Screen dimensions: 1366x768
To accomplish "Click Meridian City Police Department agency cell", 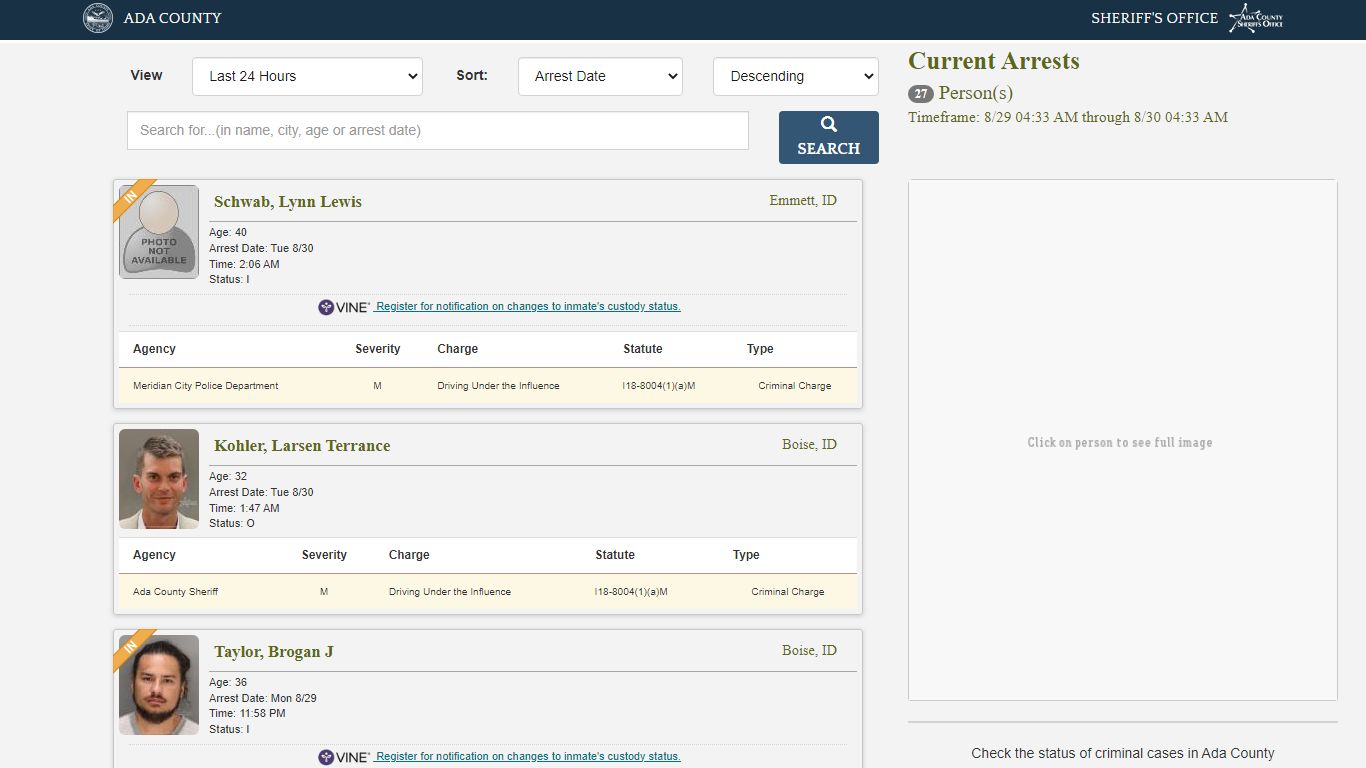I will pos(206,386).
